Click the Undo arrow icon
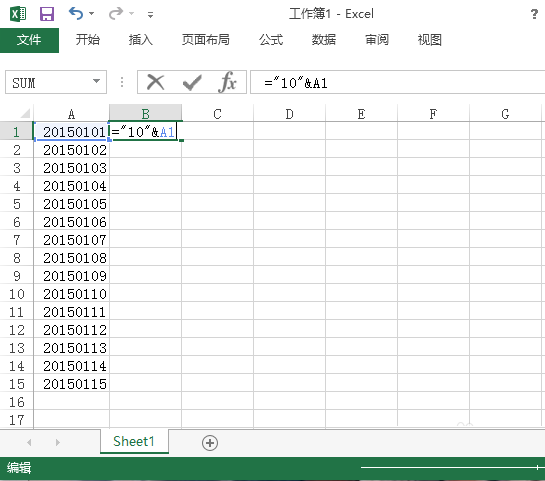This screenshot has height=481, width=545. click(76, 14)
